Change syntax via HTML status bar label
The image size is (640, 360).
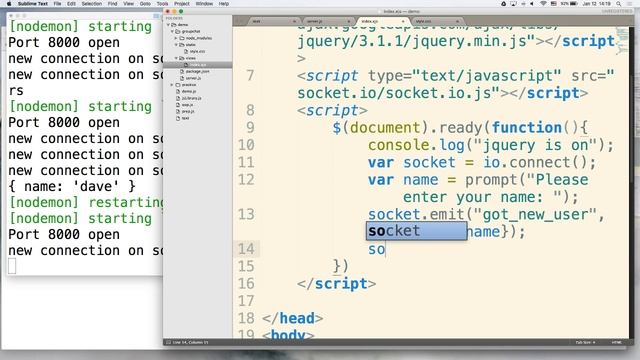pos(616,342)
